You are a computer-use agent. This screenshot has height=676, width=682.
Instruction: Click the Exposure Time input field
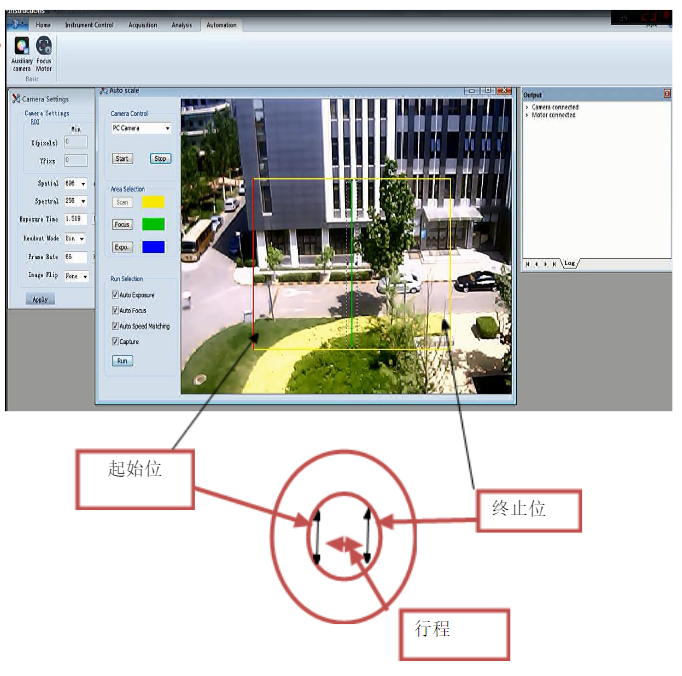[x=74, y=220]
